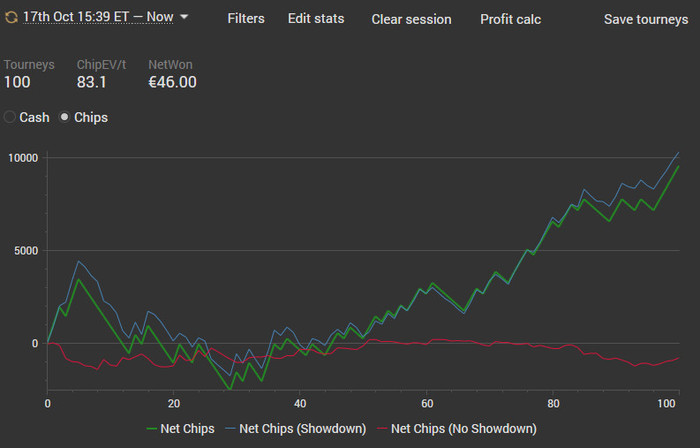Click the Clear session button
This screenshot has width=700, height=448.
pos(411,19)
